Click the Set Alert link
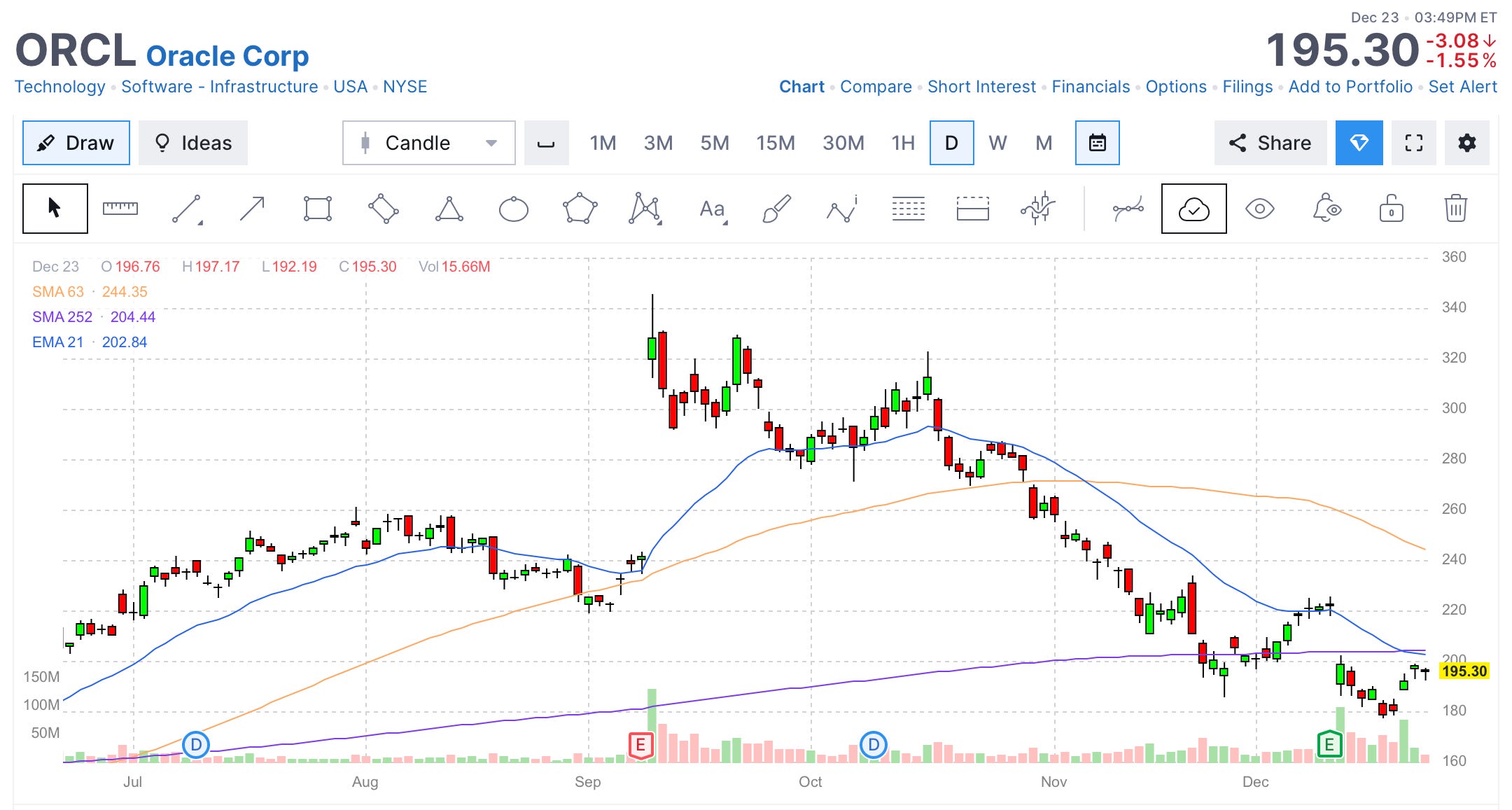The height and width of the screenshot is (810, 1512). (1462, 87)
